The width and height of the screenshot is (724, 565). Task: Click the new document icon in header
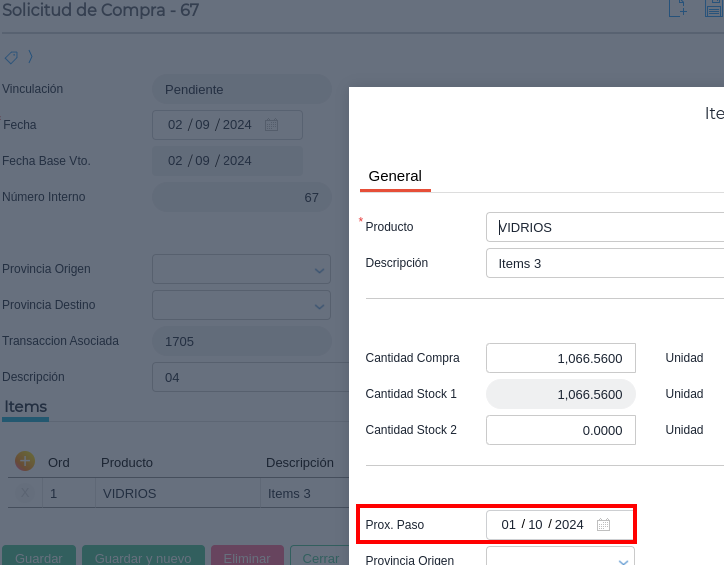tap(679, 9)
